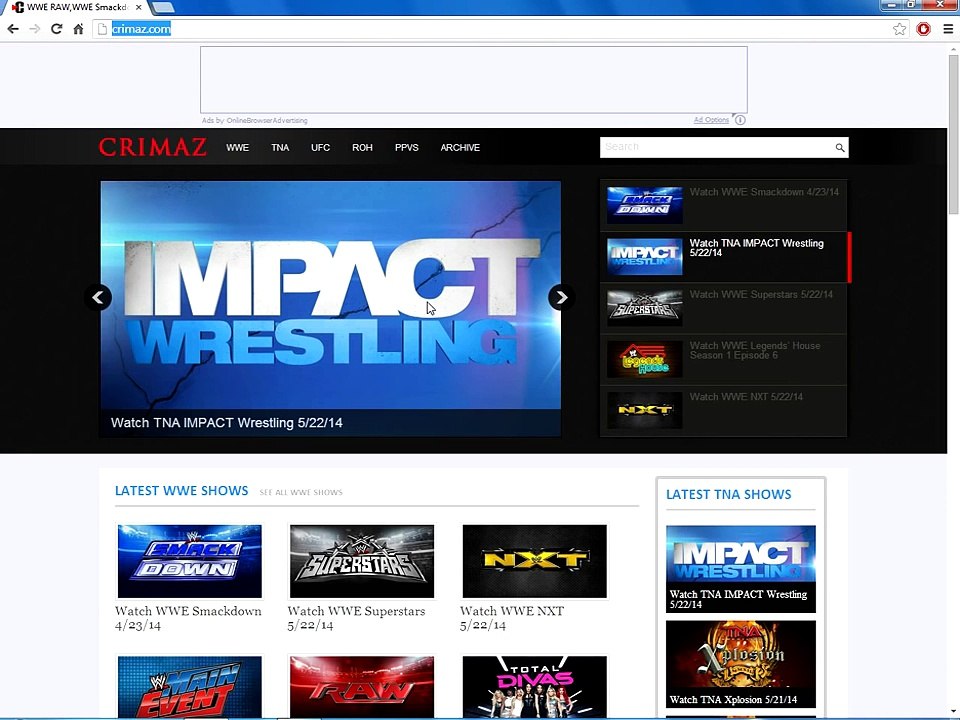Click See All WWE Shows link
Image resolution: width=960 pixels, height=720 pixels.
(301, 492)
